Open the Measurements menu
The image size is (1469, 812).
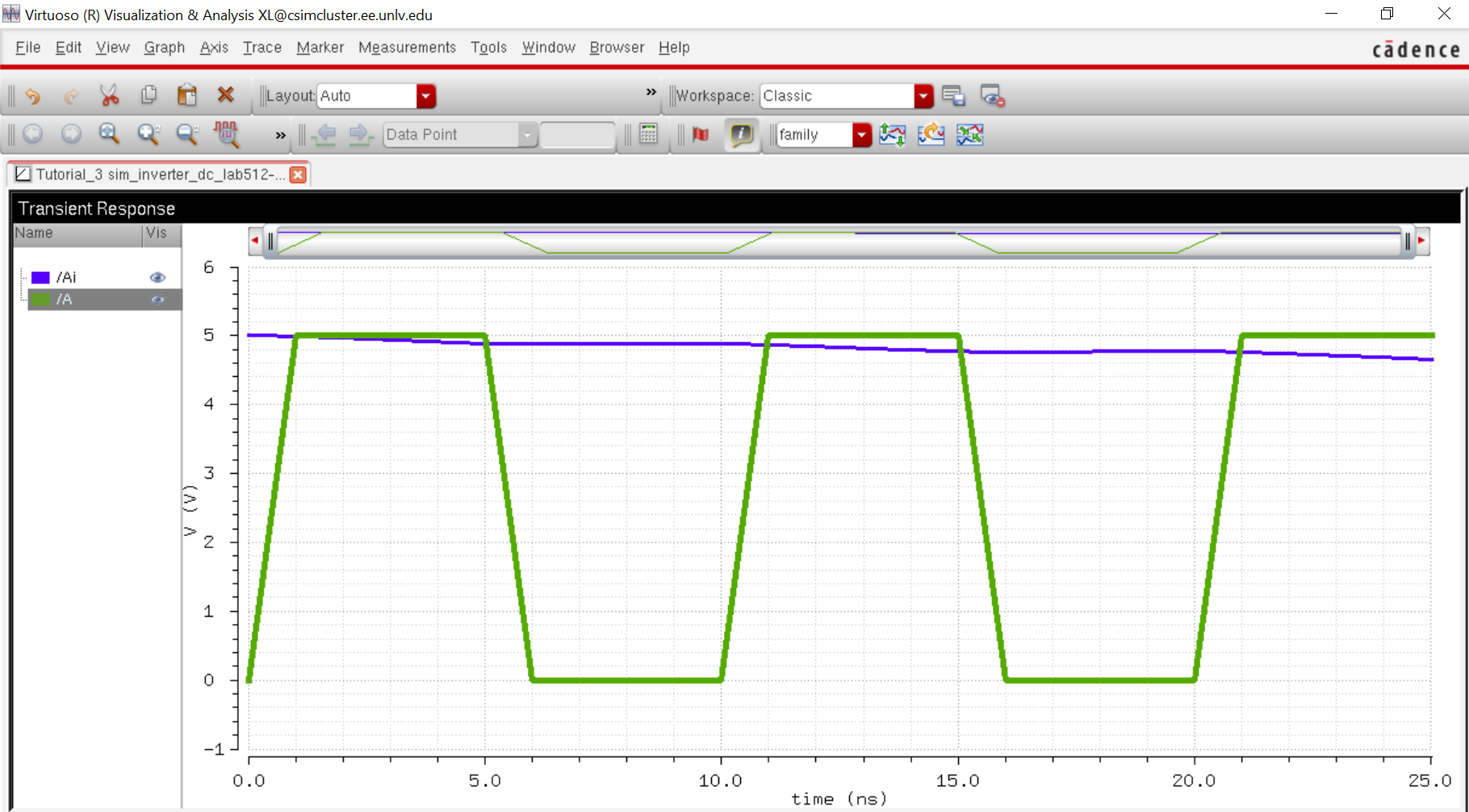pyautogui.click(x=407, y=48)
